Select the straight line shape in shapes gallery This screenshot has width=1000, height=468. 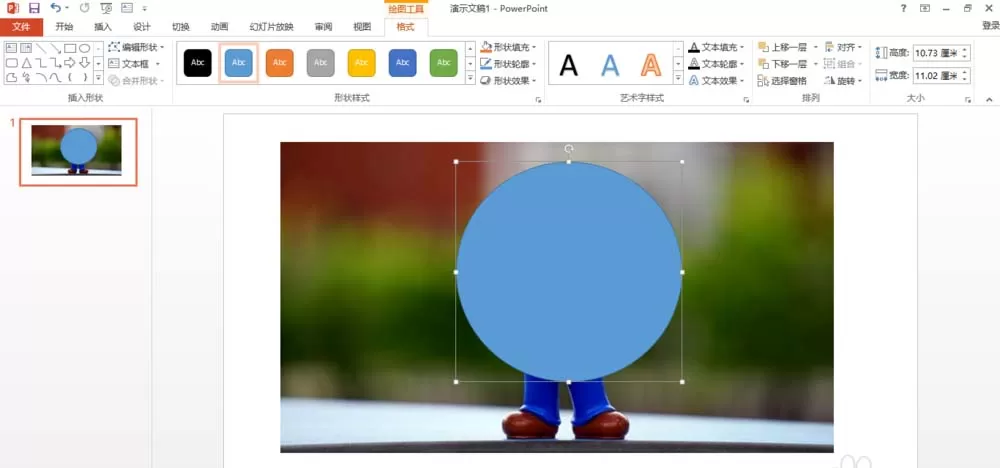pyautogui.click(x=41, y=48)
